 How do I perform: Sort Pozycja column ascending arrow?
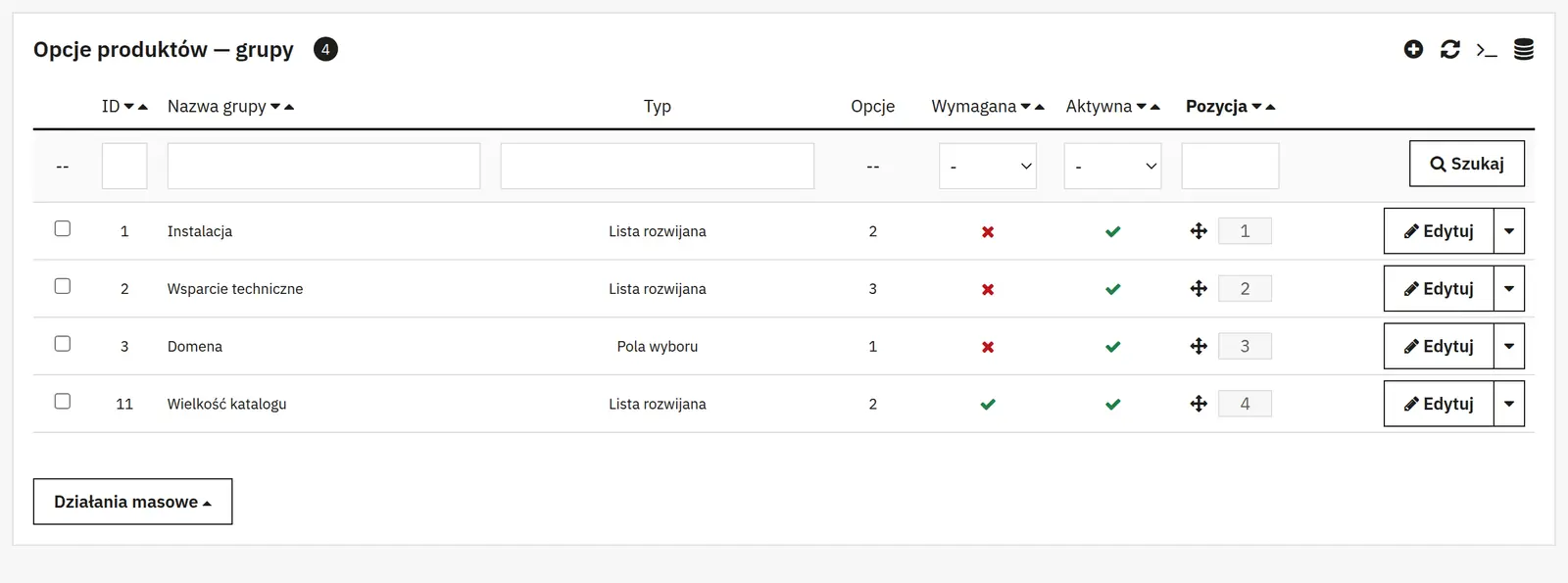[1271, 107]
